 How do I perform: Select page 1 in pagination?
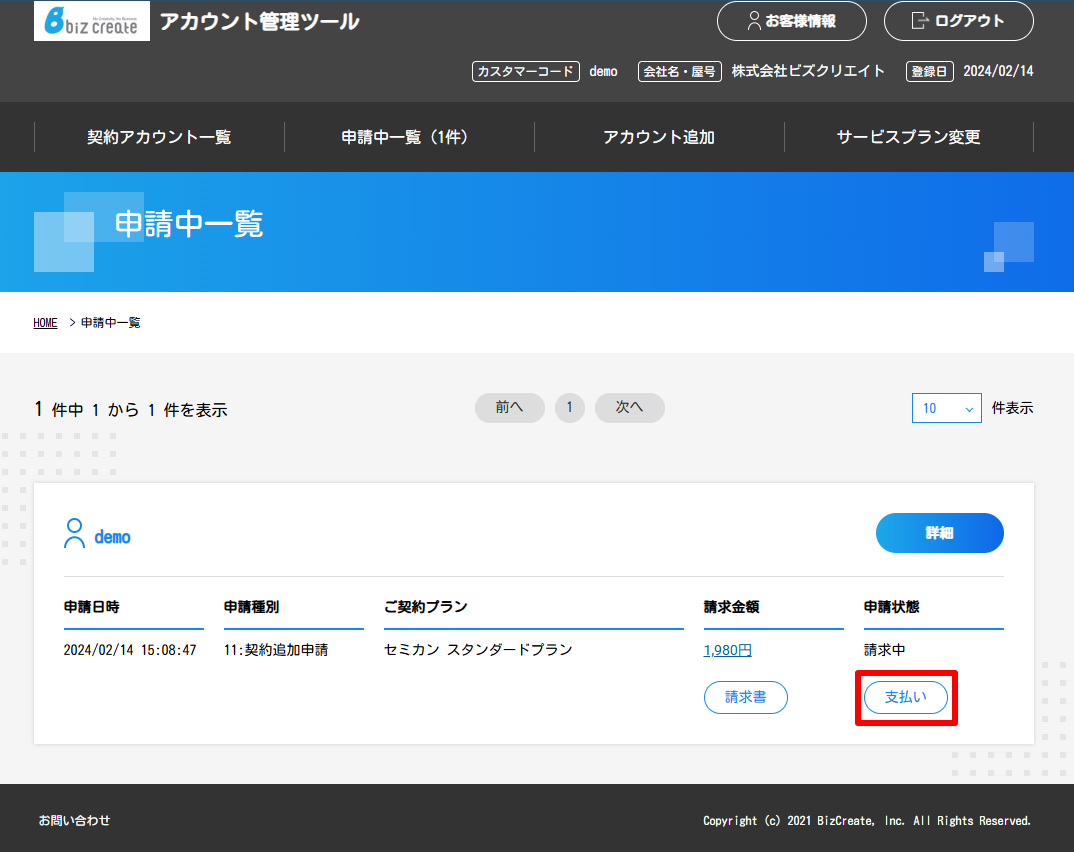pos(570,408)
